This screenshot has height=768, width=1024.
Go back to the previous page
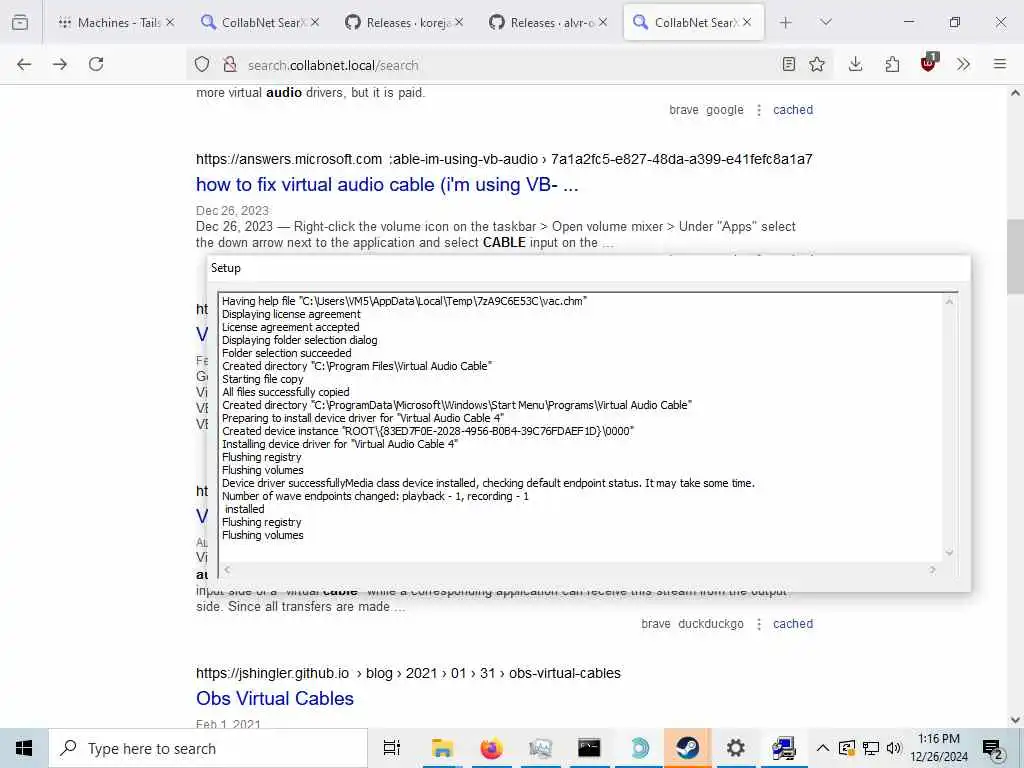point(24,64)
